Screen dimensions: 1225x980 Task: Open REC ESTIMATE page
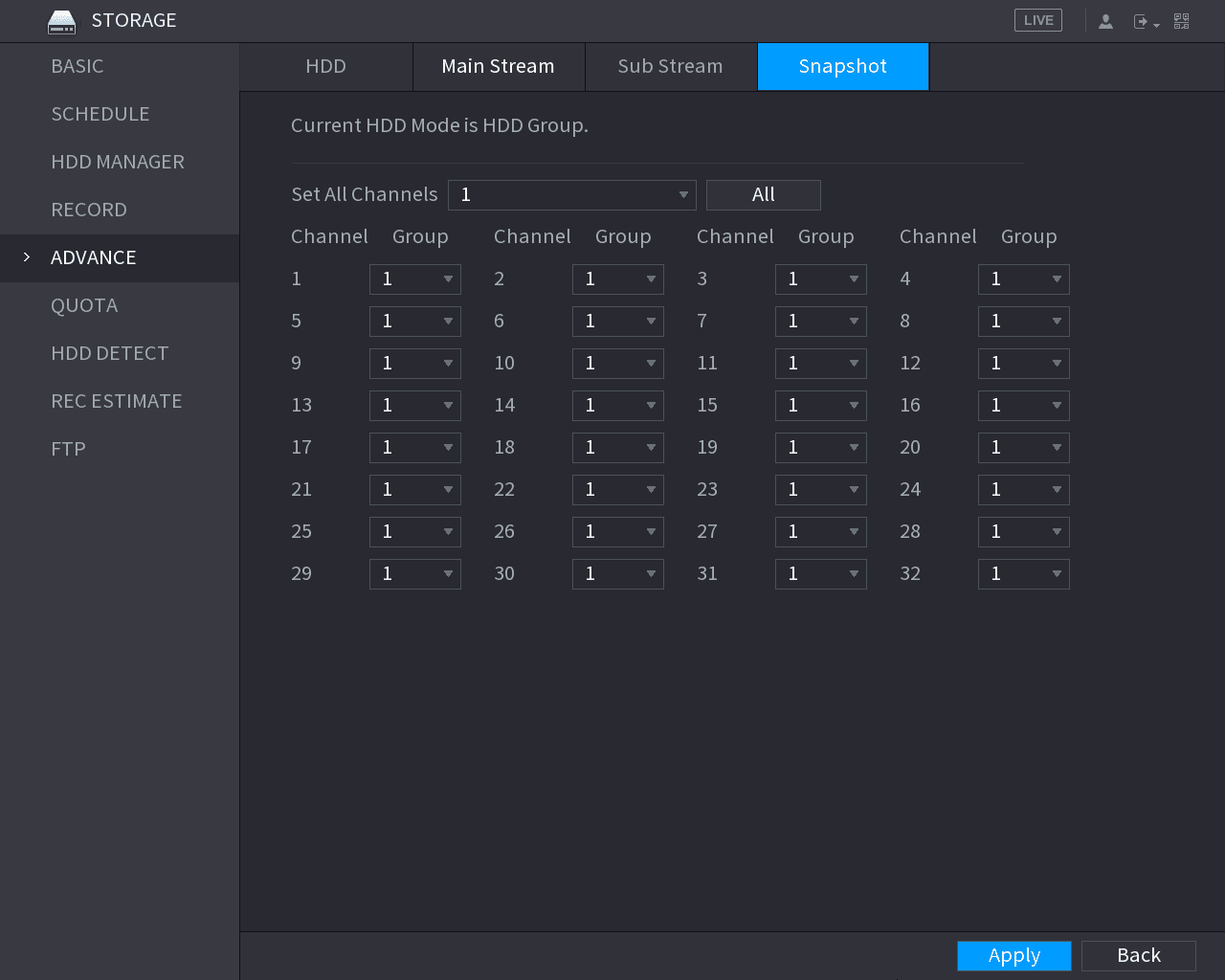click(120, 401)
